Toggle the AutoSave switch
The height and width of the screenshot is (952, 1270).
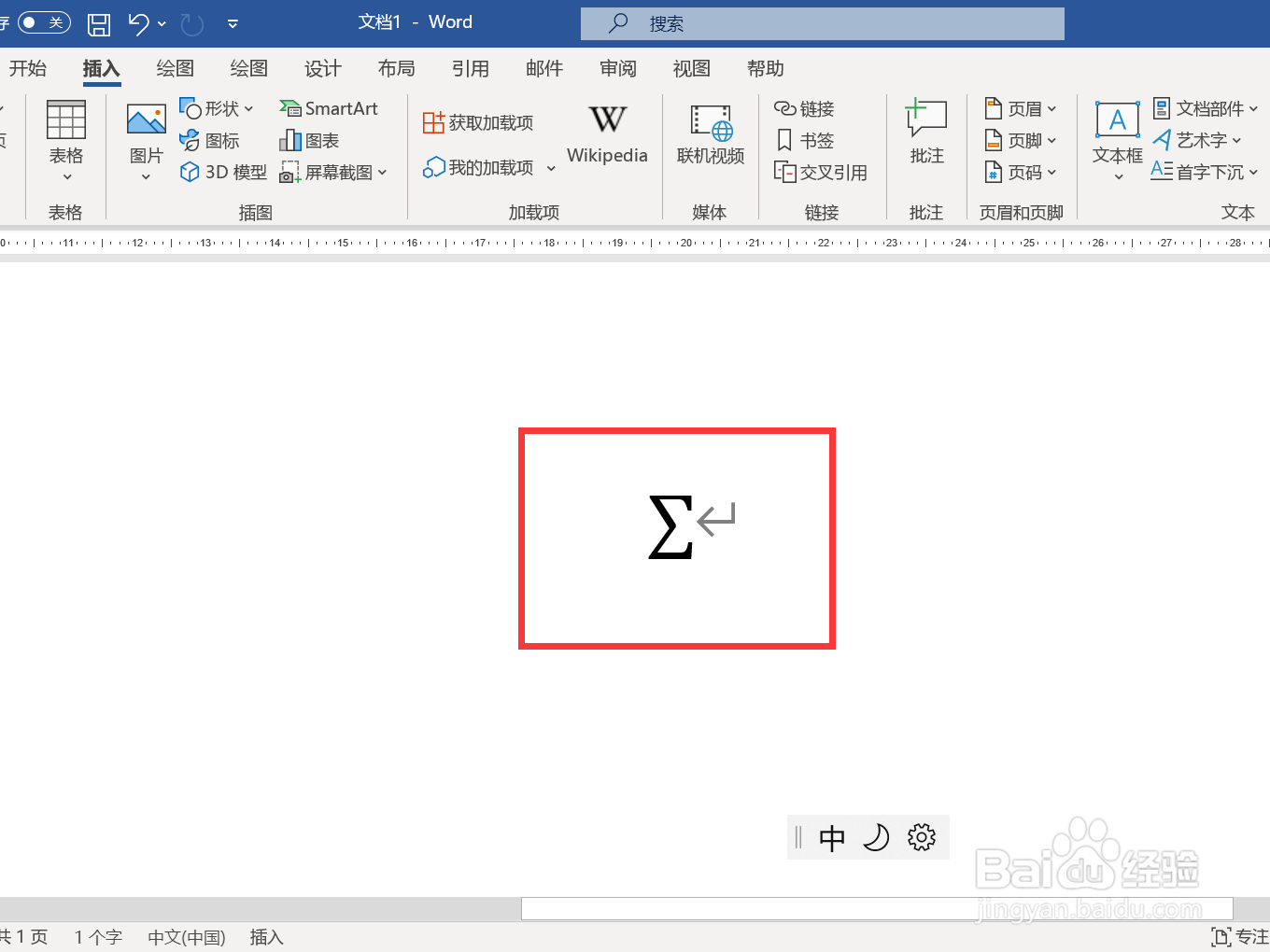point(43,22)
